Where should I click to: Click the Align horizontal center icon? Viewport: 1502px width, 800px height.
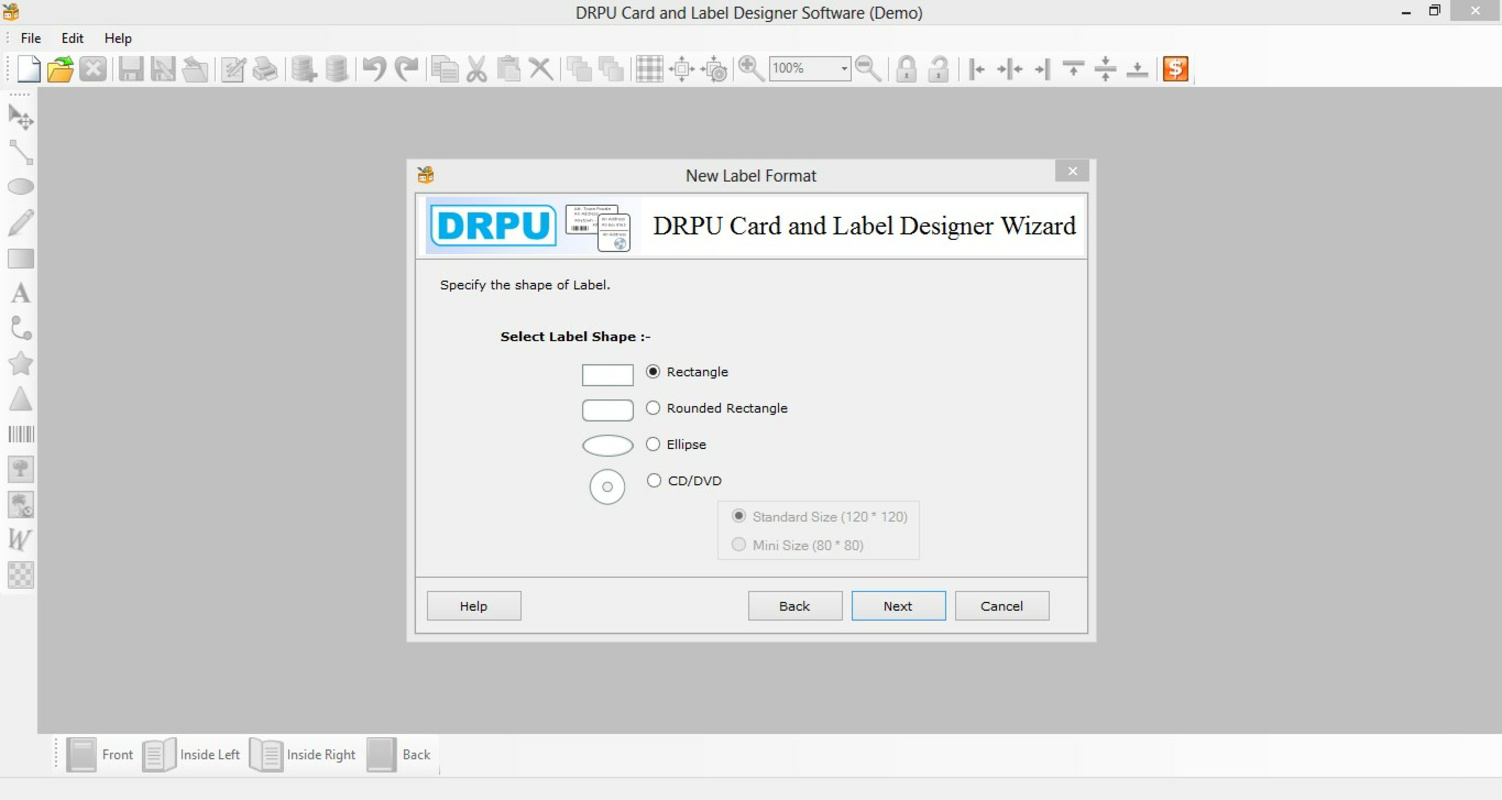coord(1009,69)
